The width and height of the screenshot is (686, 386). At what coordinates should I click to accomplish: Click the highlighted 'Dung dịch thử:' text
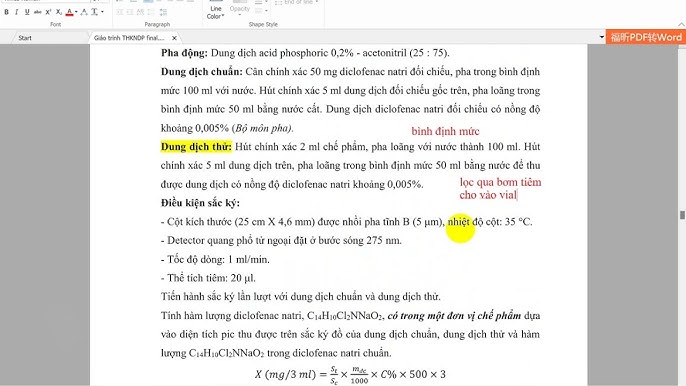(196, 147)
